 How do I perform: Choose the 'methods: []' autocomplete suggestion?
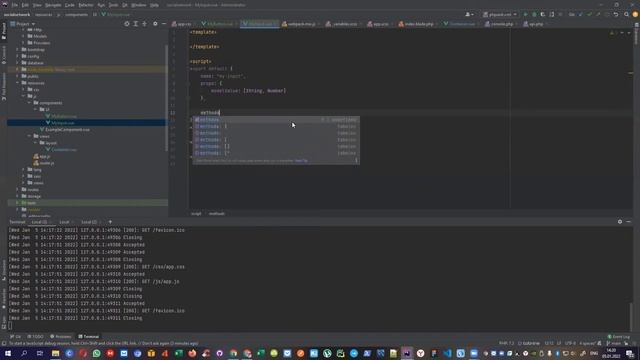tap(276, 147)
